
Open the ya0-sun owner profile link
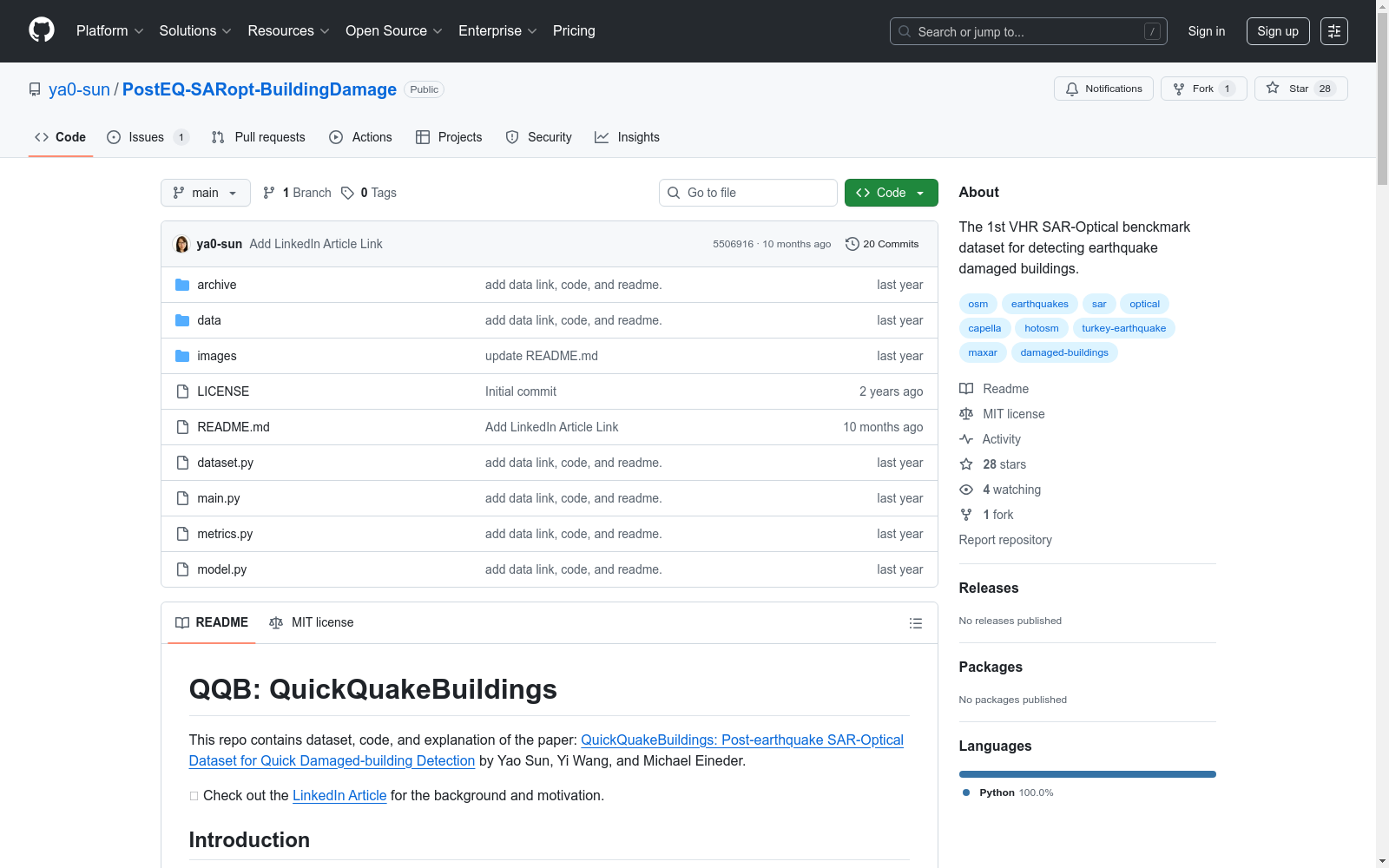click(x=79, y=89)
